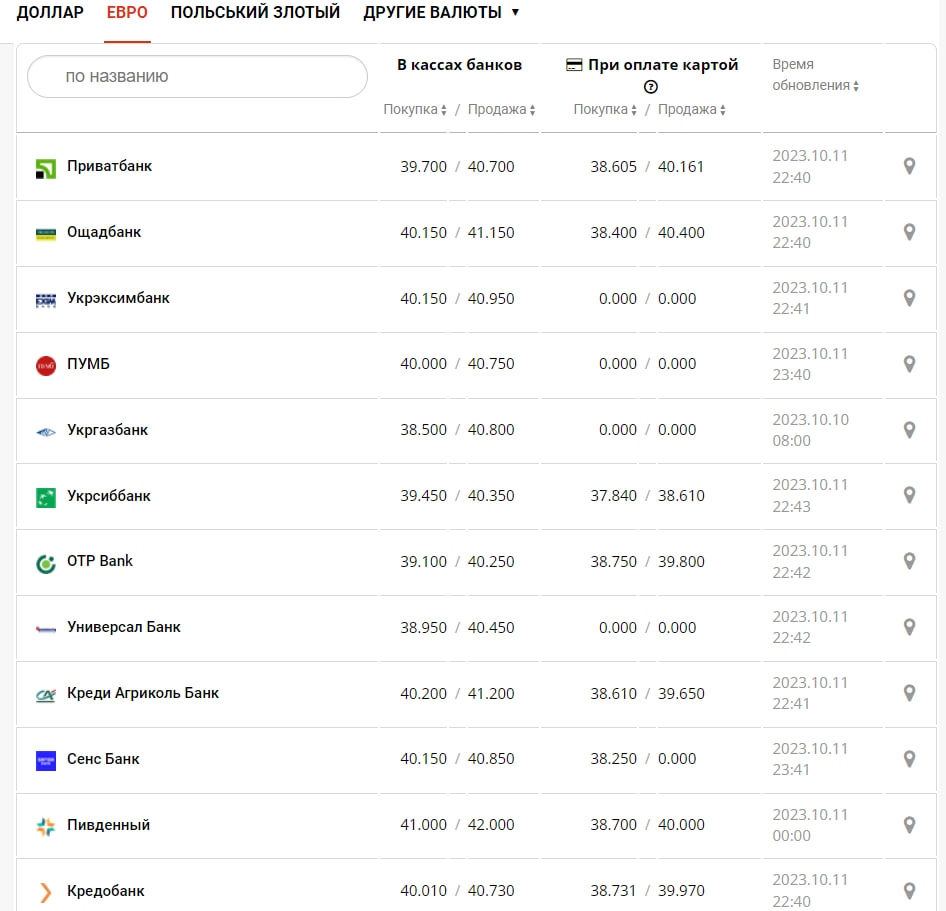Click map pin in Креди Агриколь Банк row

tap(909, 693)
